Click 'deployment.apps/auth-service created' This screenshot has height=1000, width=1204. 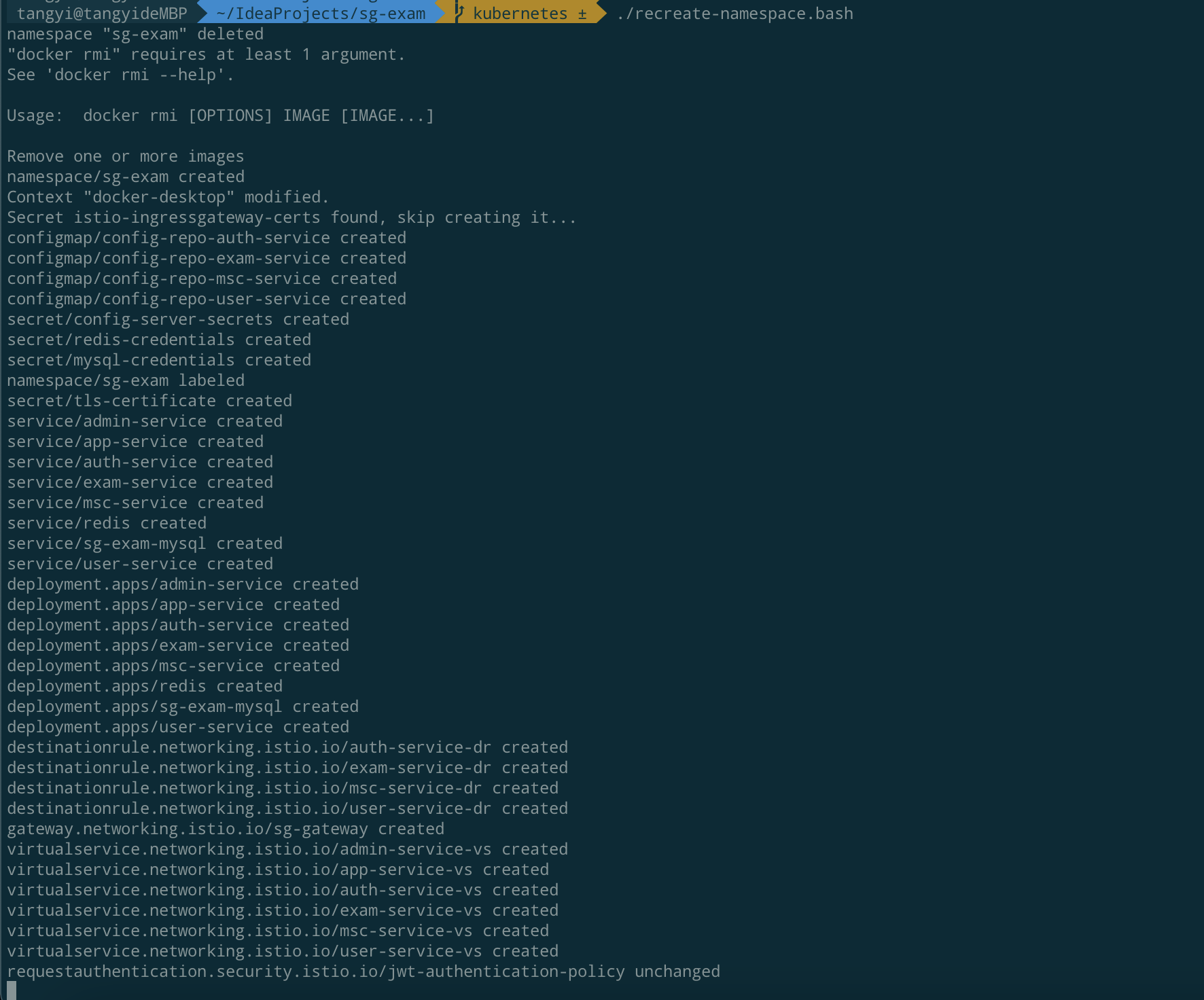pos(178,625)
